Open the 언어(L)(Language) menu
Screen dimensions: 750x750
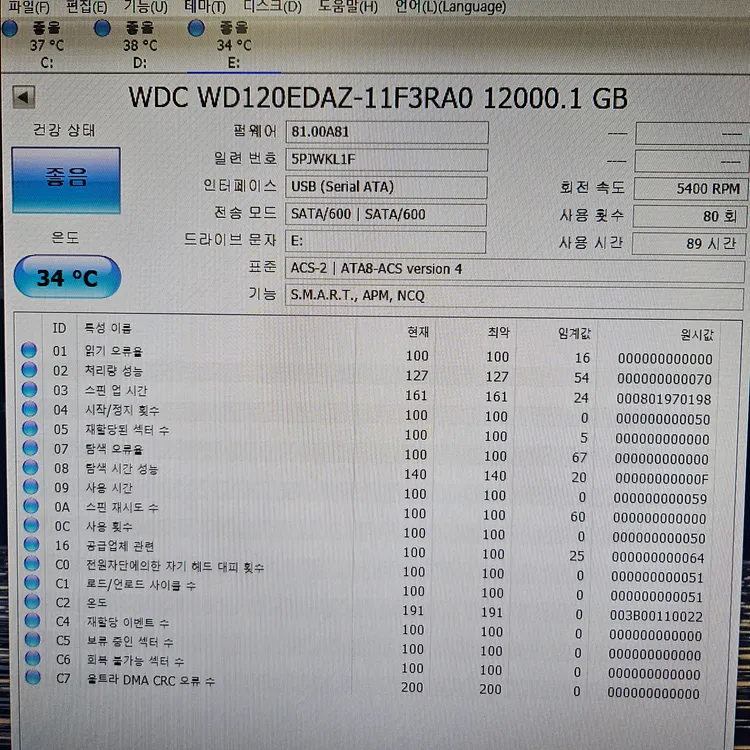451,7
